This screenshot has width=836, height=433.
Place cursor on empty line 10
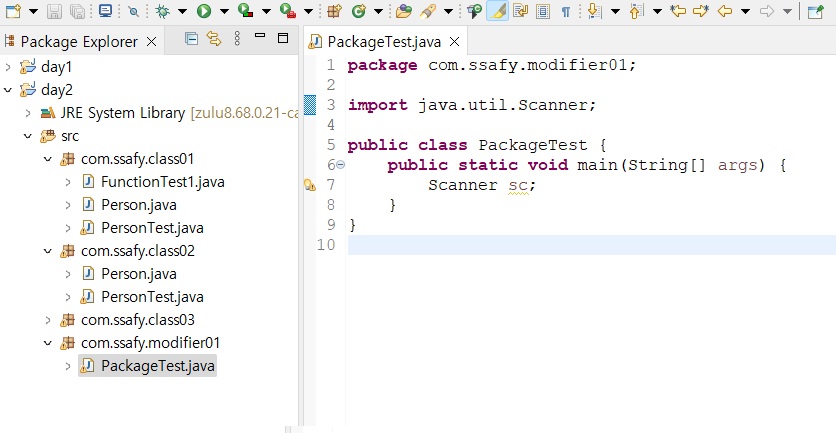[591, 245]
